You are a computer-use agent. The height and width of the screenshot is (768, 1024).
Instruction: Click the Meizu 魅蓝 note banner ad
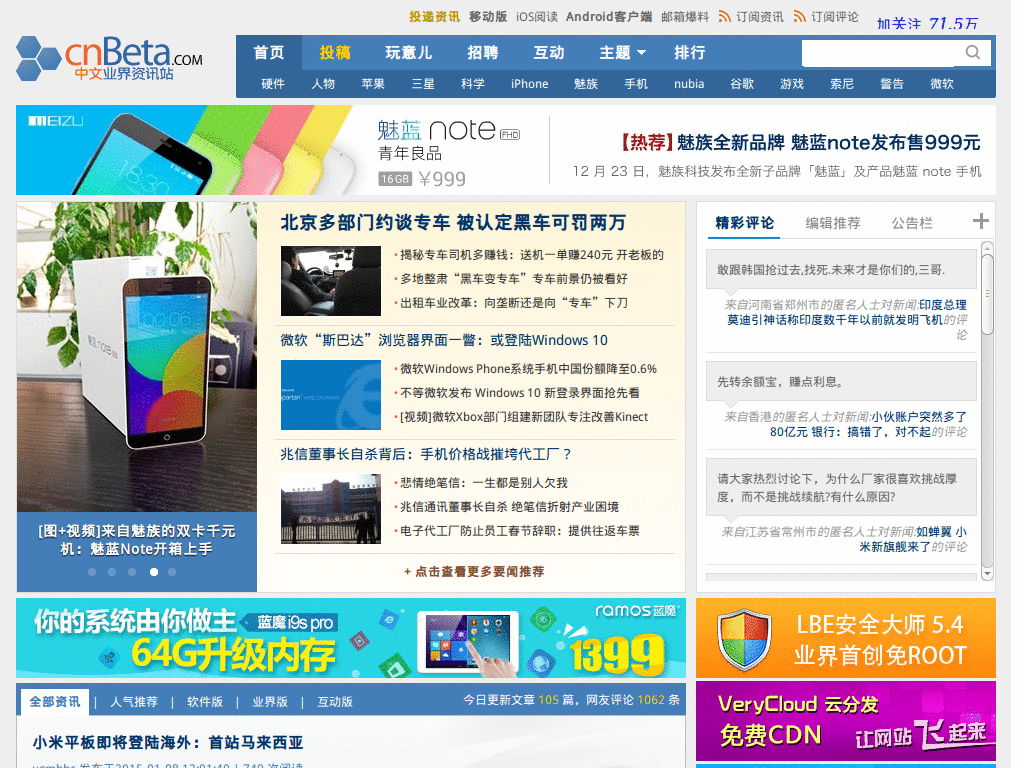tap(505, 150)
